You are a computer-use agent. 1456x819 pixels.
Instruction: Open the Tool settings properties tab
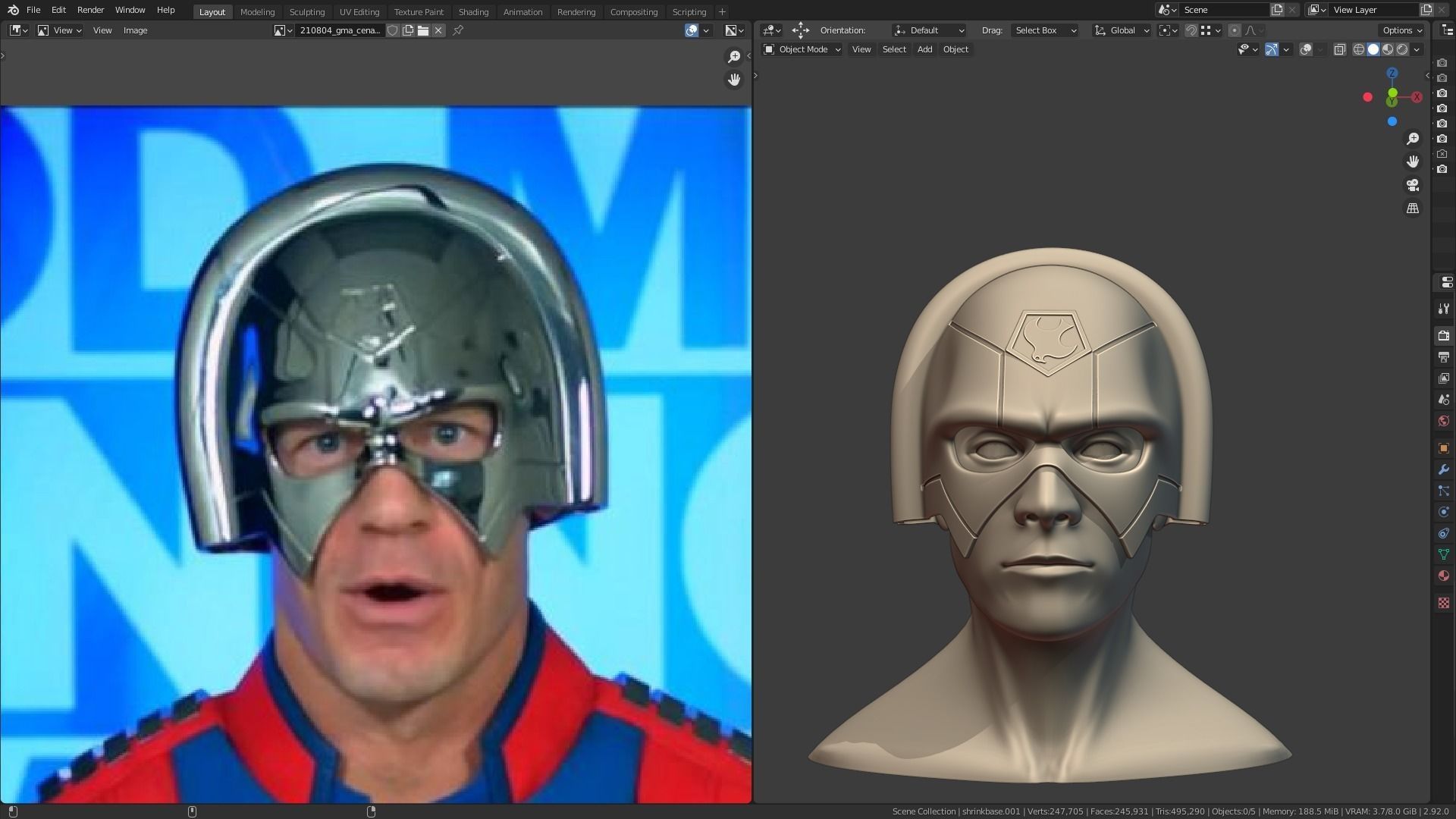1443,309
